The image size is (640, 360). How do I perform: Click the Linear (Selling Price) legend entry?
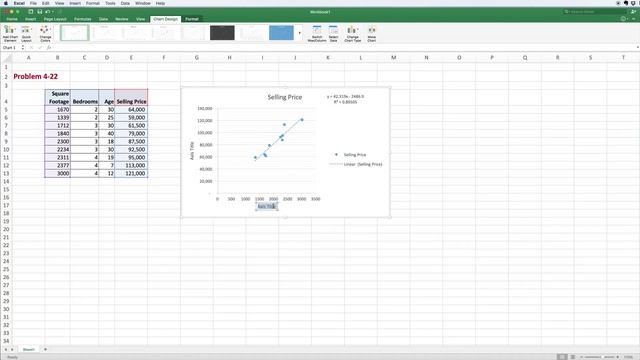coord(356,164)
